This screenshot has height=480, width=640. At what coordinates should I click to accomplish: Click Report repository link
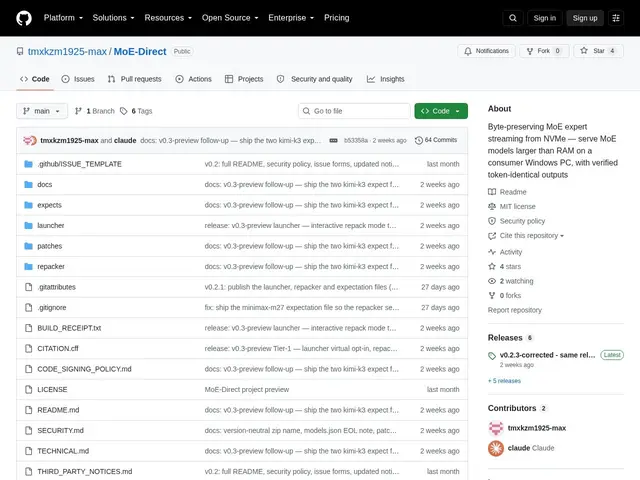pos(515,310)
